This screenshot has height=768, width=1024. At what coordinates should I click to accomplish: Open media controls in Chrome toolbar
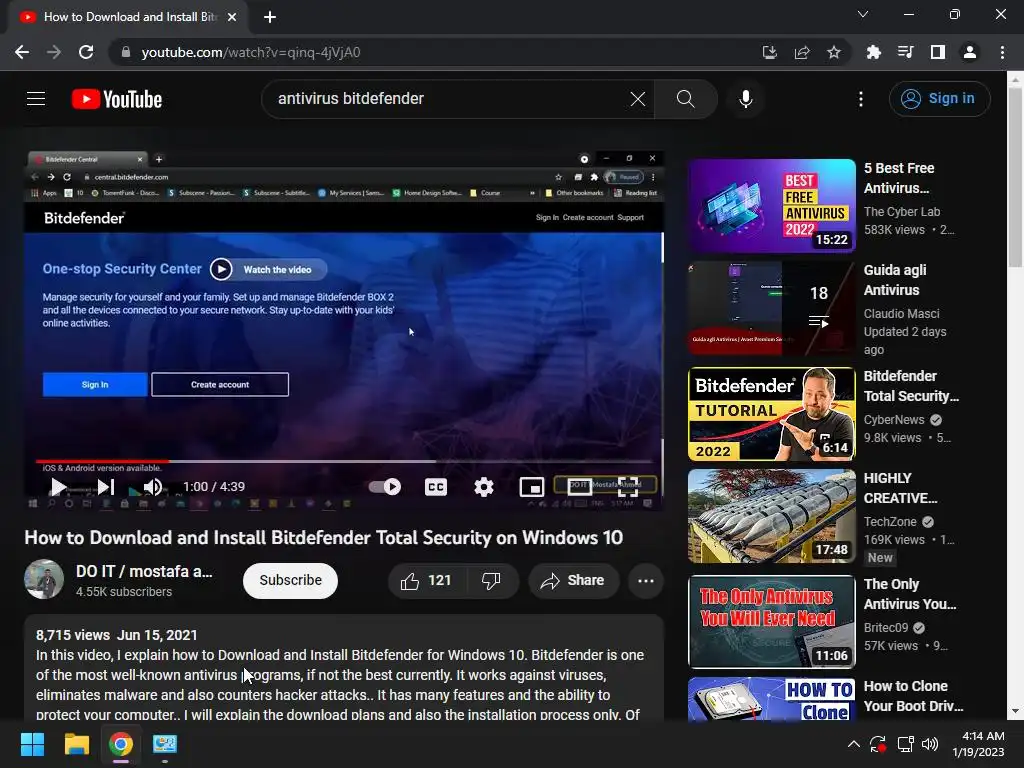point(905,52)
